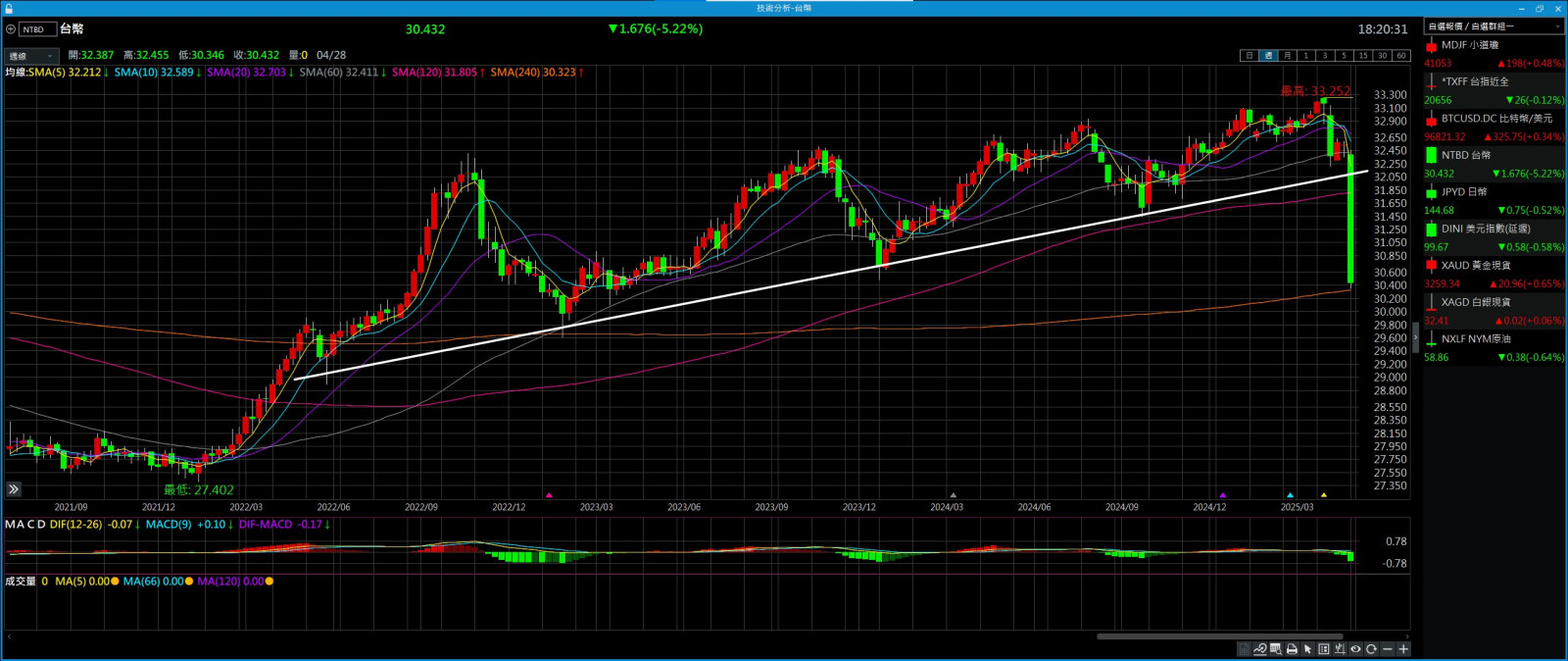Select DINI 美元指數 in the watchlist

pyautogui.click(x=1494, y=237)
